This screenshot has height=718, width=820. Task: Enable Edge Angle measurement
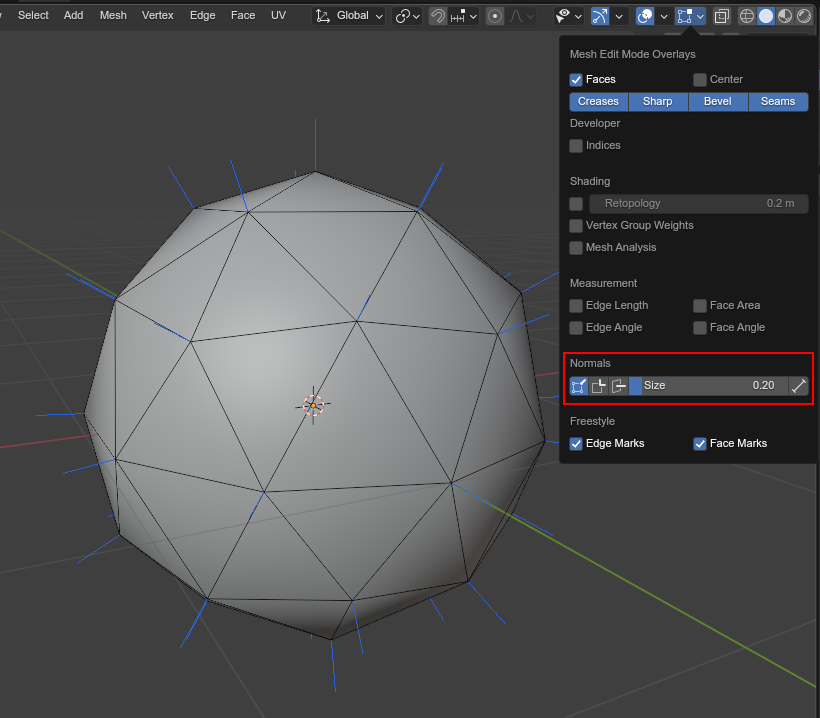pos(576,327)
